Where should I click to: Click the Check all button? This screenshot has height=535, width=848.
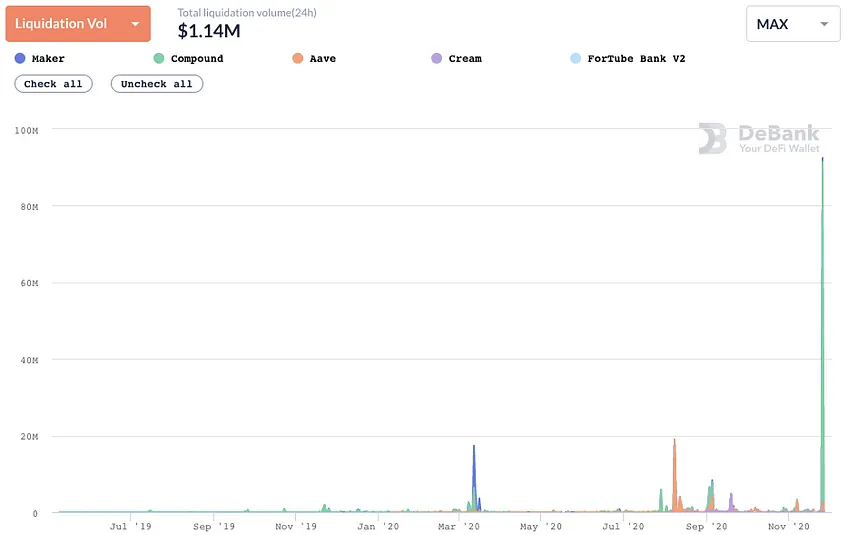tap(53, 84)
